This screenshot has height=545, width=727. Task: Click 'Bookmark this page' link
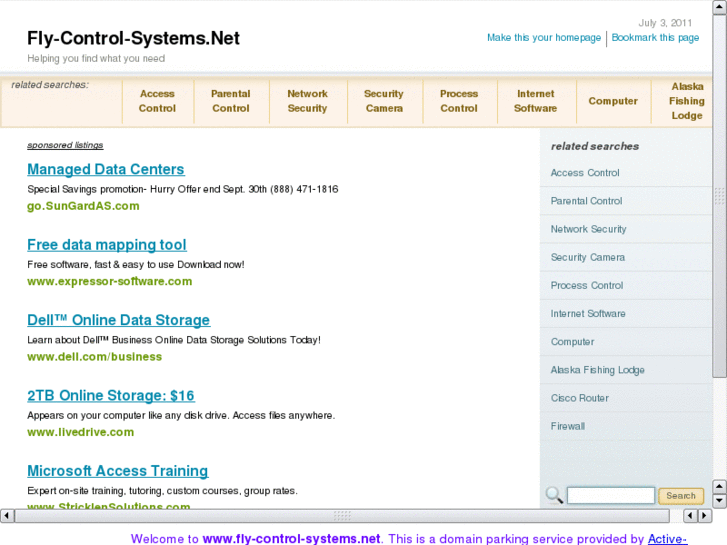pyautogui.click(x=655, y=38)
